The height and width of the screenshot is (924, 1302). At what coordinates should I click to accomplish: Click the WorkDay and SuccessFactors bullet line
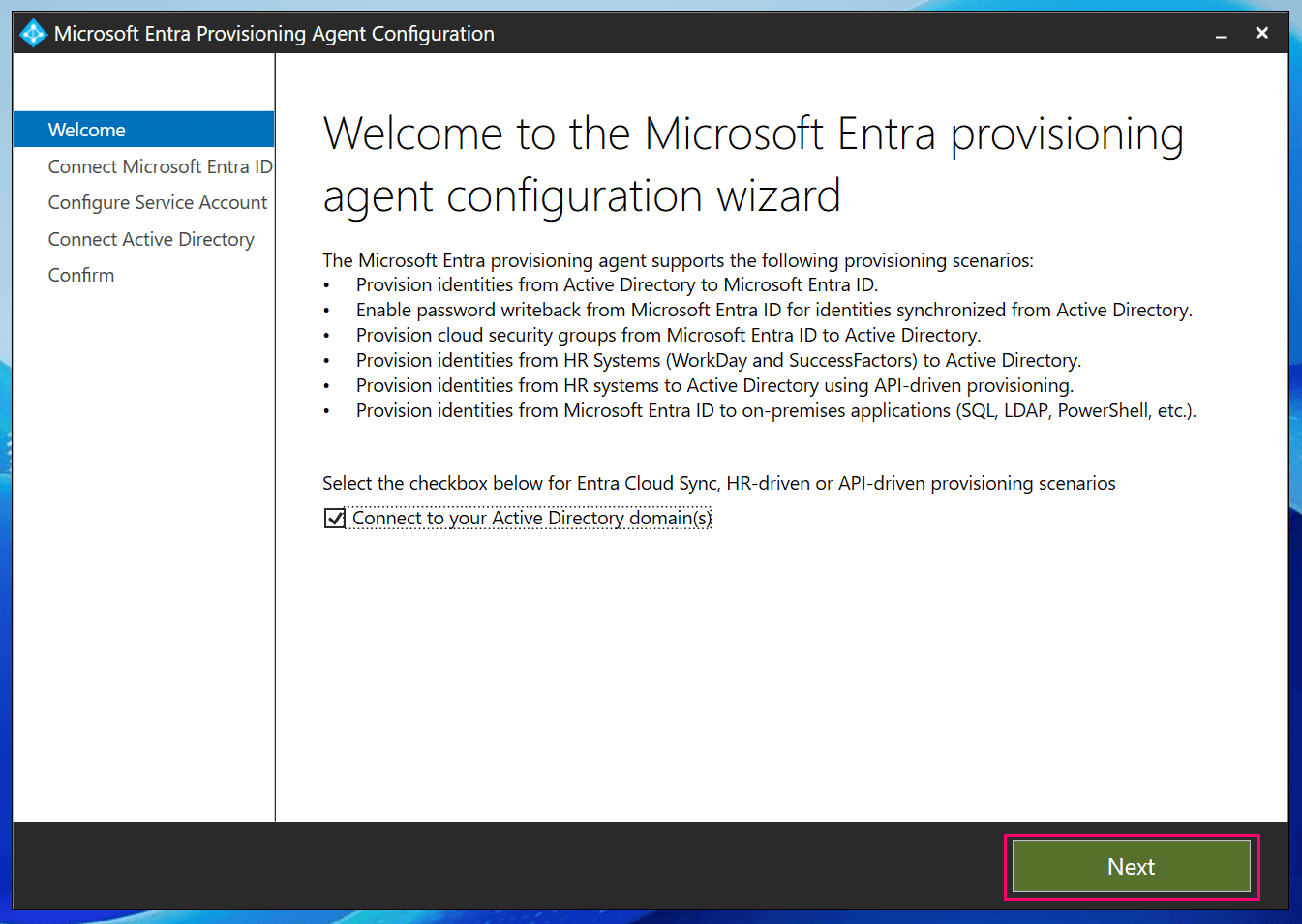point(718,360)
